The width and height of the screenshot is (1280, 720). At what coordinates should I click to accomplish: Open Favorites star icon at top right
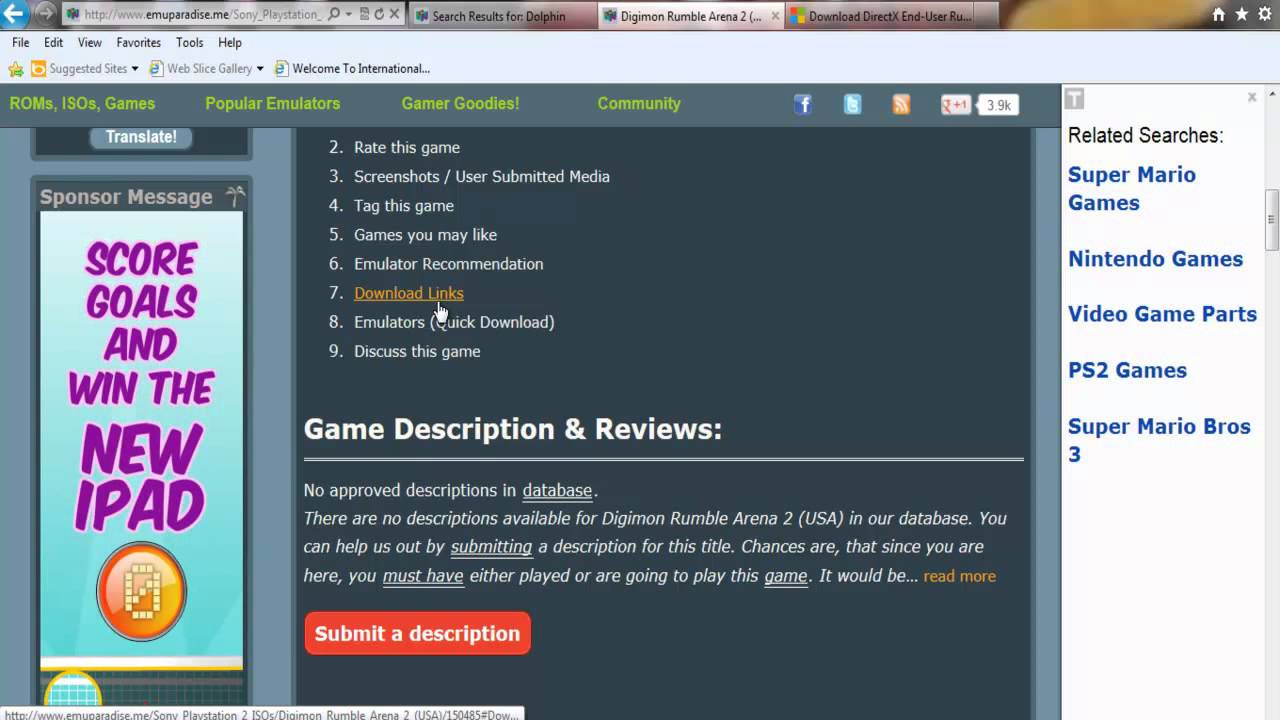[x=1242, y=14]
